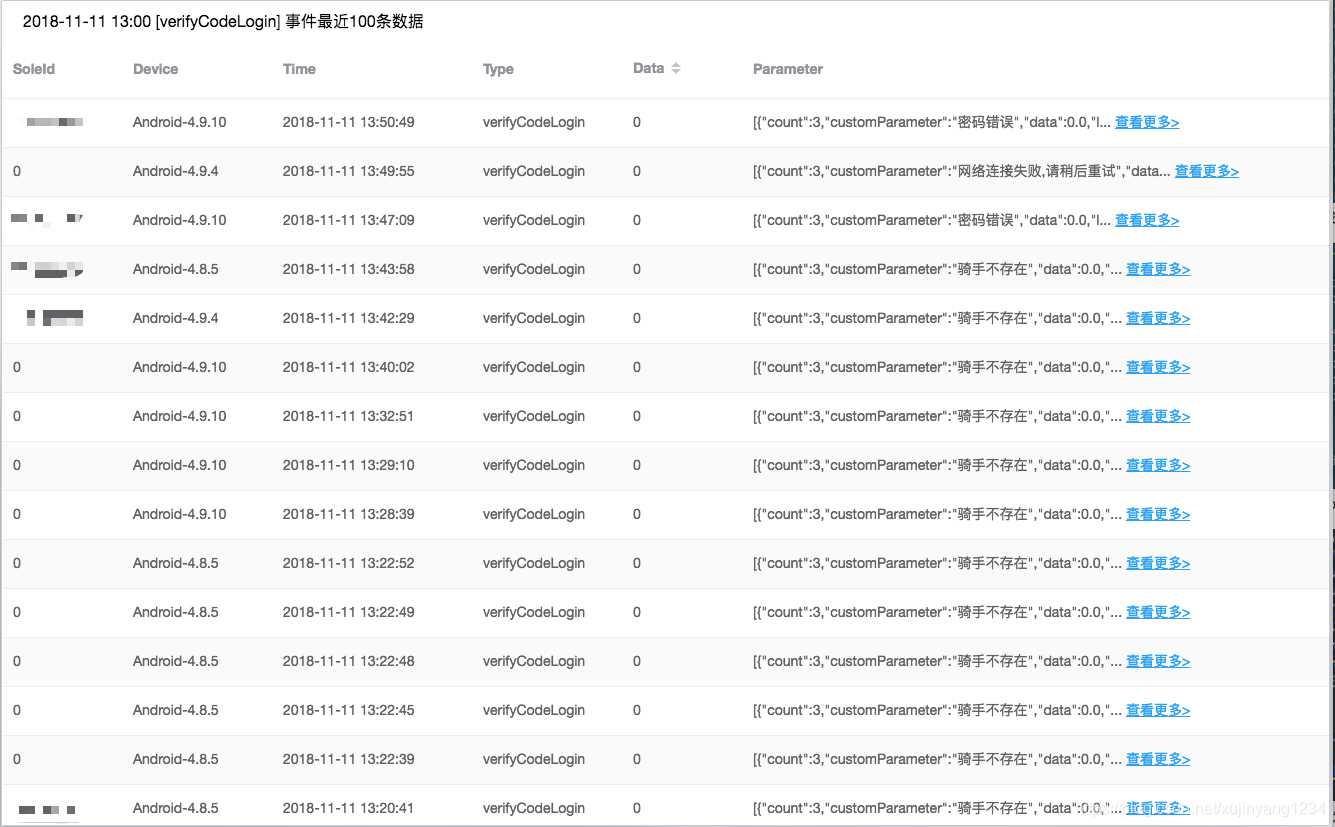1335x827 pixels.
Task: Click Android-4.9.10 in the 13:50:49 row
Action: click(x=180, y=122)
